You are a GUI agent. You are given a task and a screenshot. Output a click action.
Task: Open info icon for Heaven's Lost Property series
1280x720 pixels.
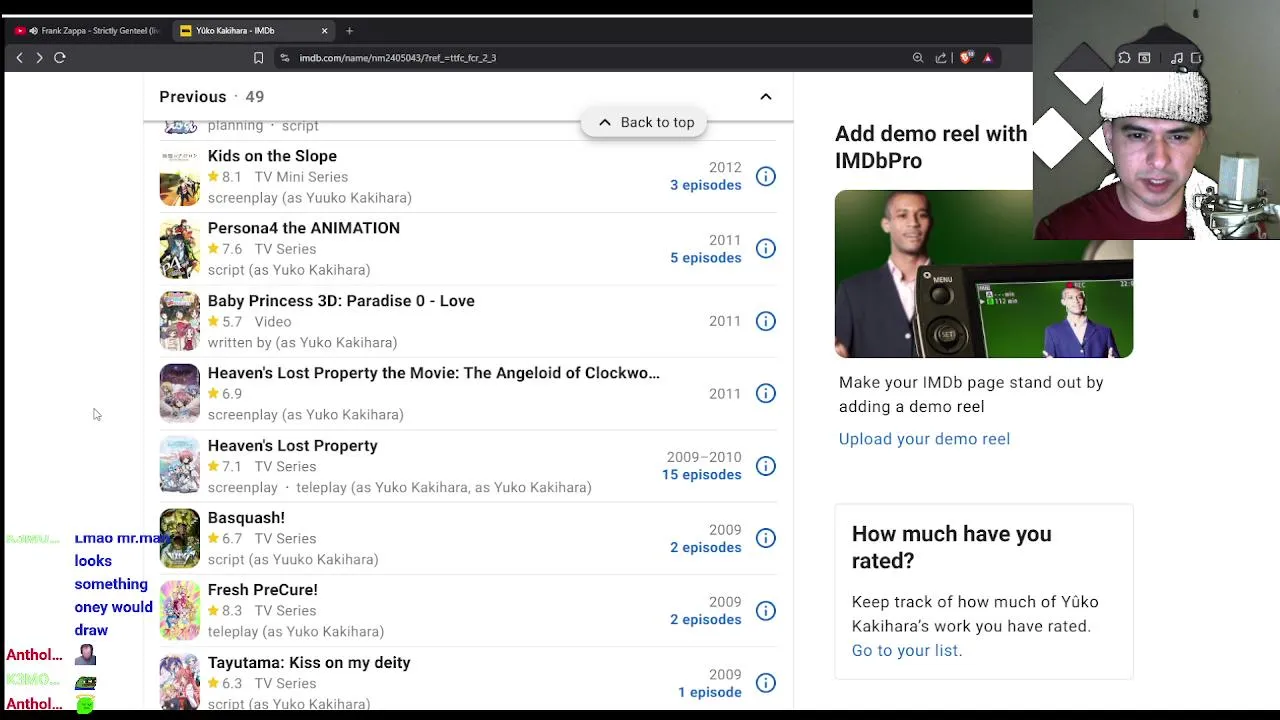tap(765, 466)
